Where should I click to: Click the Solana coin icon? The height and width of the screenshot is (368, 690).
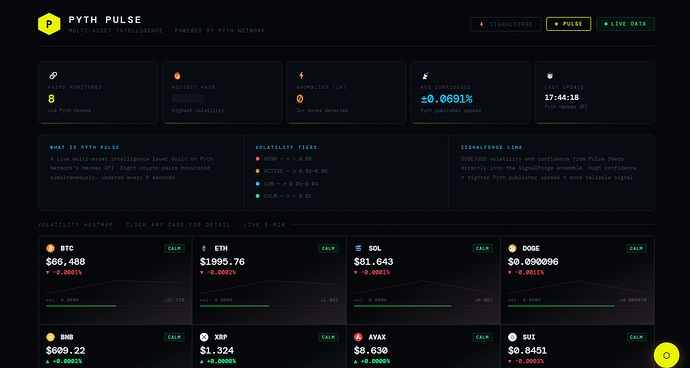[358, 248]
